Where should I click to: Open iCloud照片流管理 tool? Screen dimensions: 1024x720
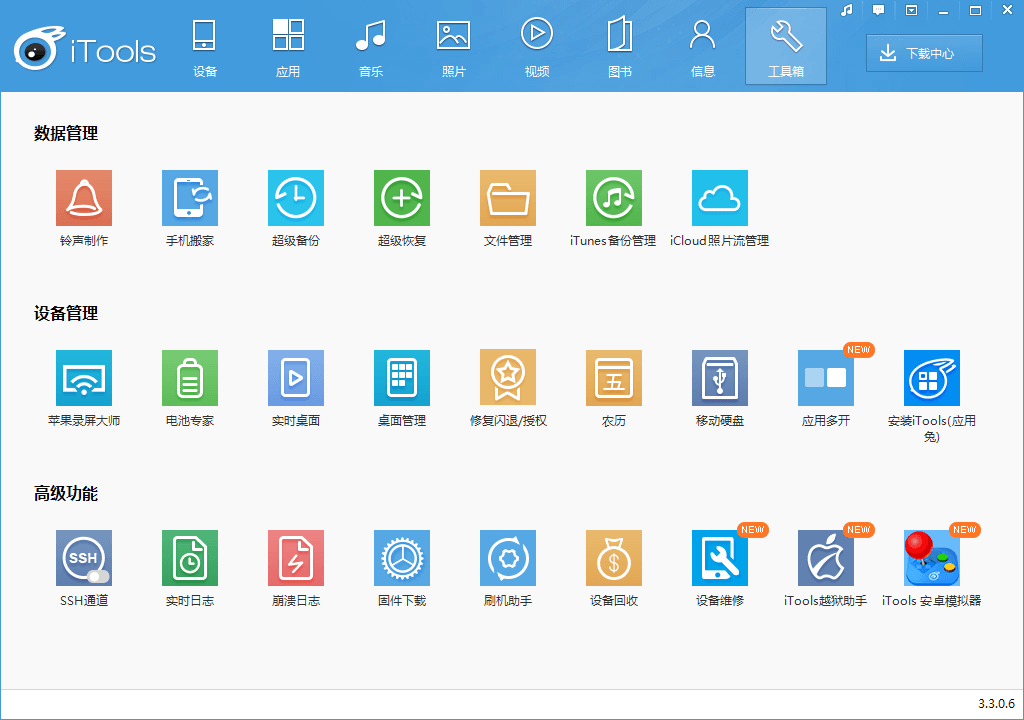point(720,198)
